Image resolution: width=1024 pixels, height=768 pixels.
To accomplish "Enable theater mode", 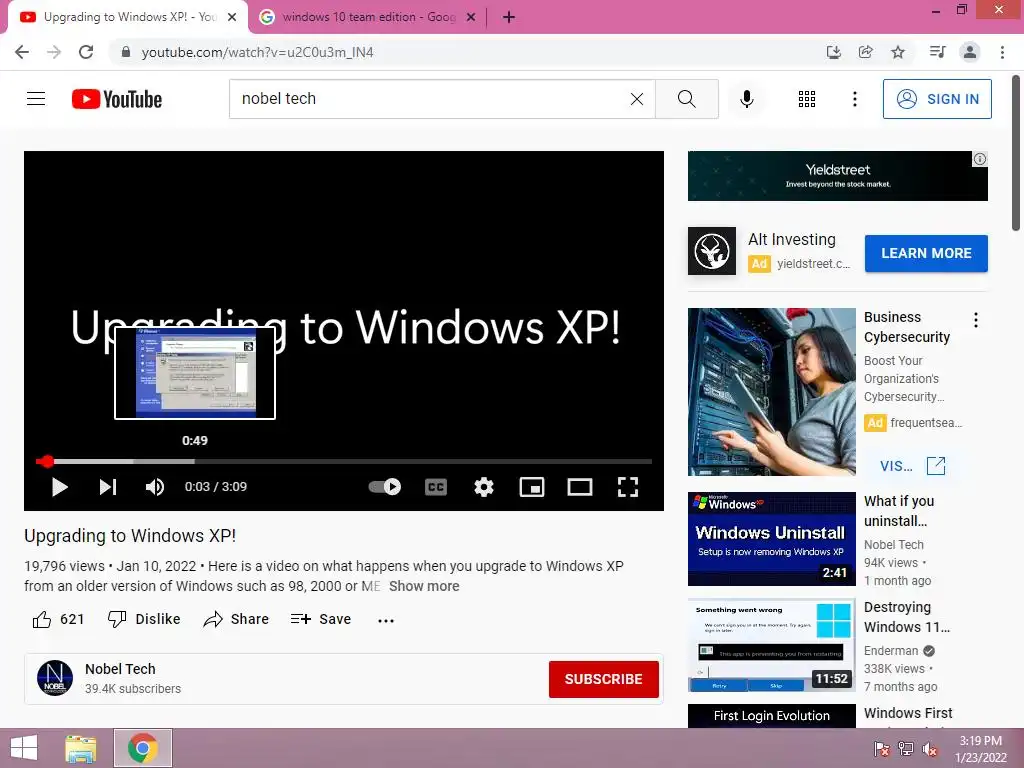I will pos(580,487).
